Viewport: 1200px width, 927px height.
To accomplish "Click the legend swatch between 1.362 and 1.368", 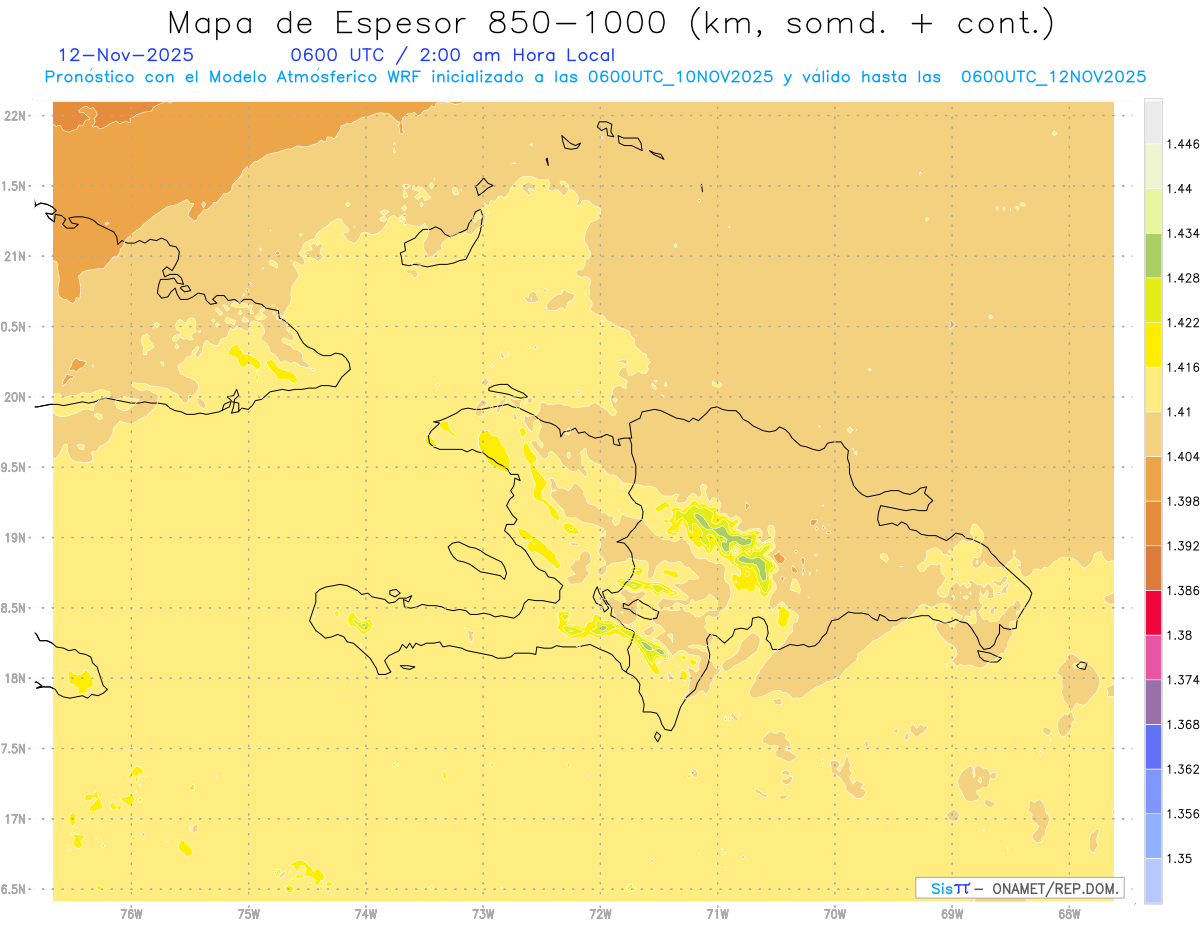I will click(1153, 746).
